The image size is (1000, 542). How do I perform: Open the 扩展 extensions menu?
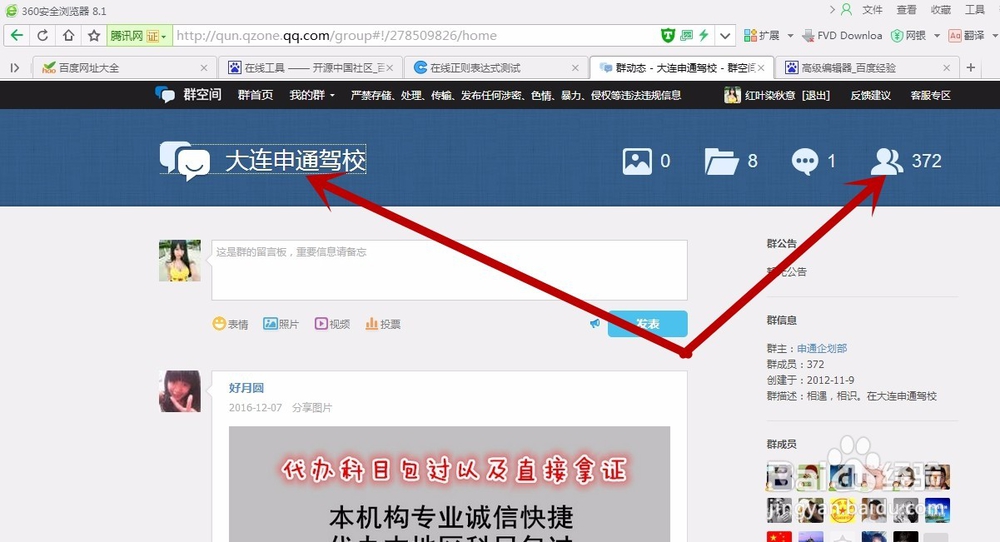tap(768, 36)
